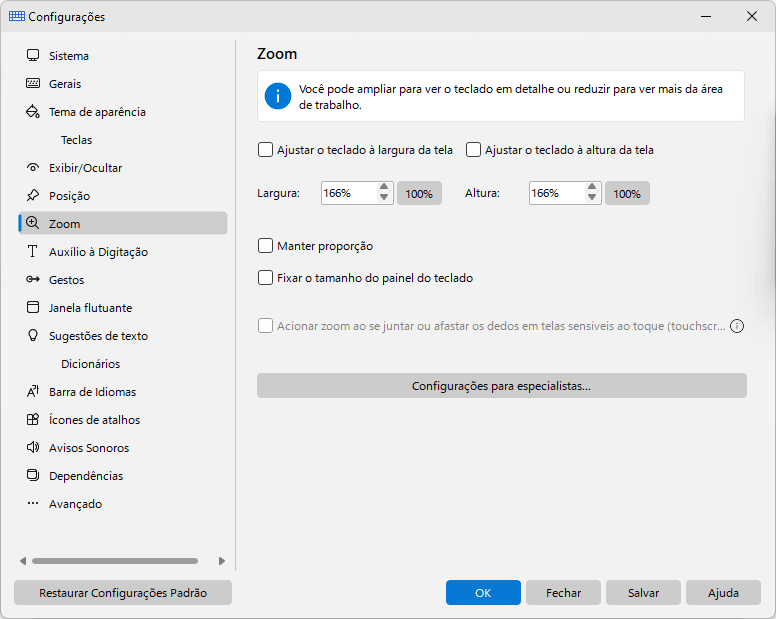Click the Avisos Sonoros speaker icon

tap(33, 447)
